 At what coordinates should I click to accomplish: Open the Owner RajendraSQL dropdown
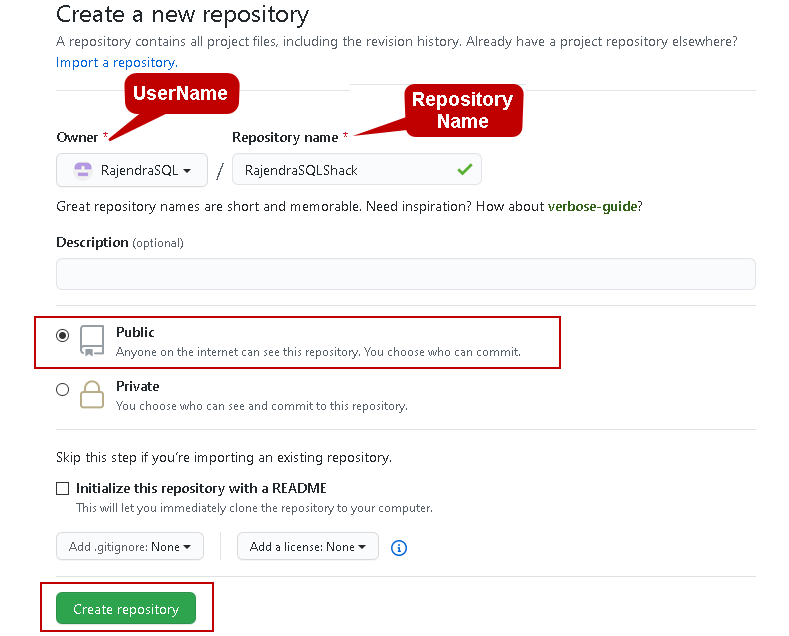tap(132, 171)
